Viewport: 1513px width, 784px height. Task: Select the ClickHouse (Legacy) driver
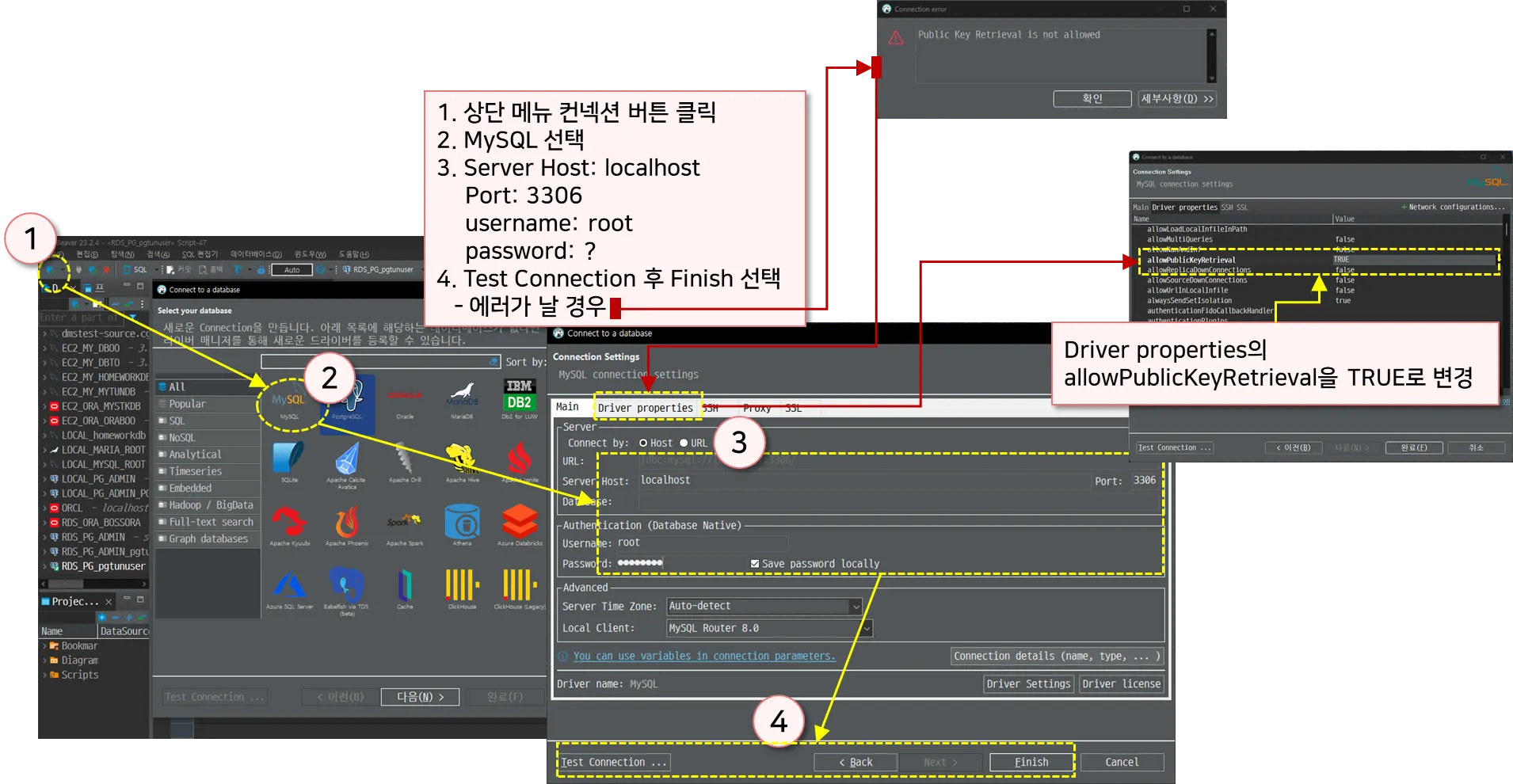coord(519,589)
